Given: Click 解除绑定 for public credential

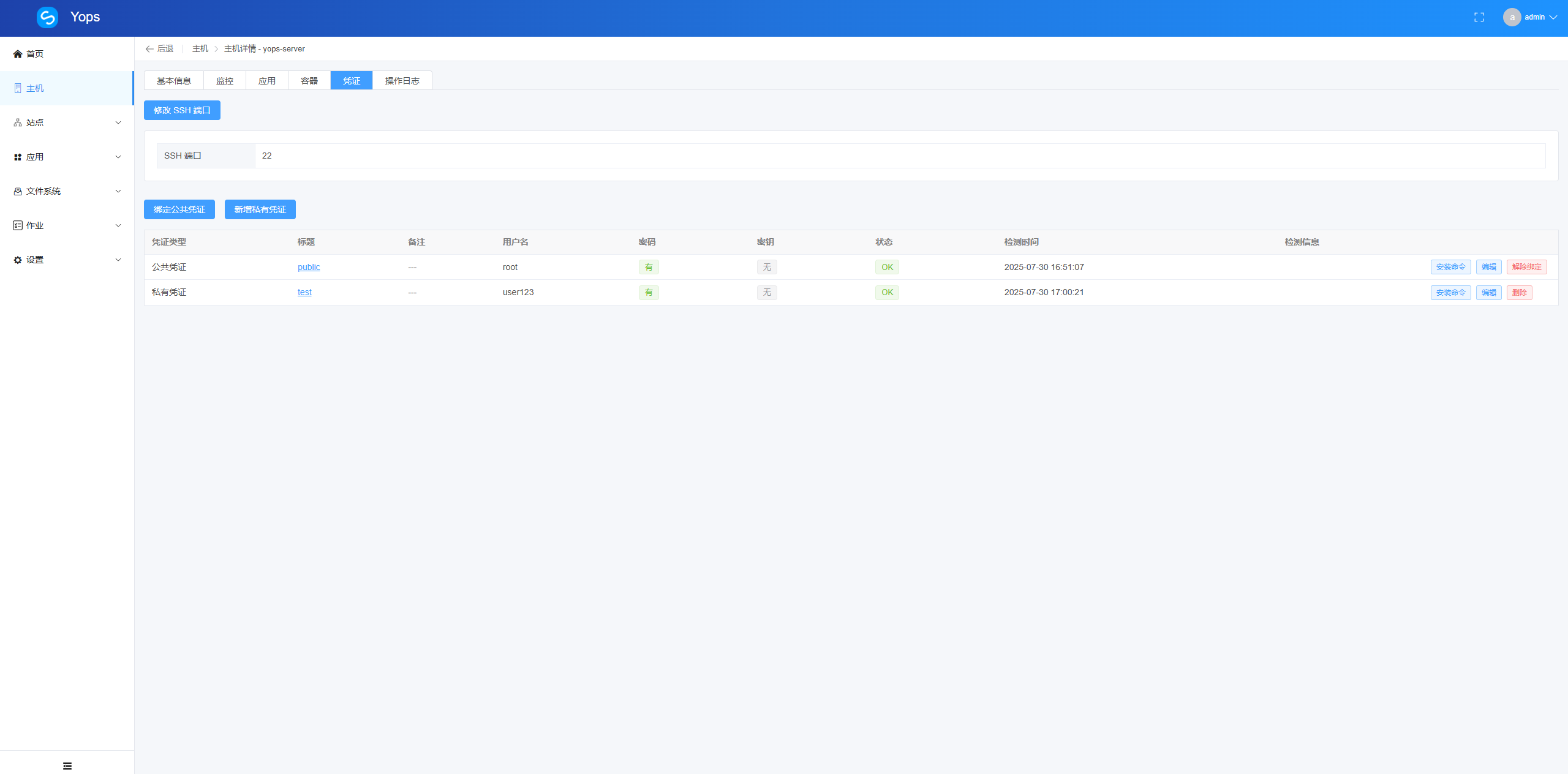Looking at the screenshot, I should 1526,267.
